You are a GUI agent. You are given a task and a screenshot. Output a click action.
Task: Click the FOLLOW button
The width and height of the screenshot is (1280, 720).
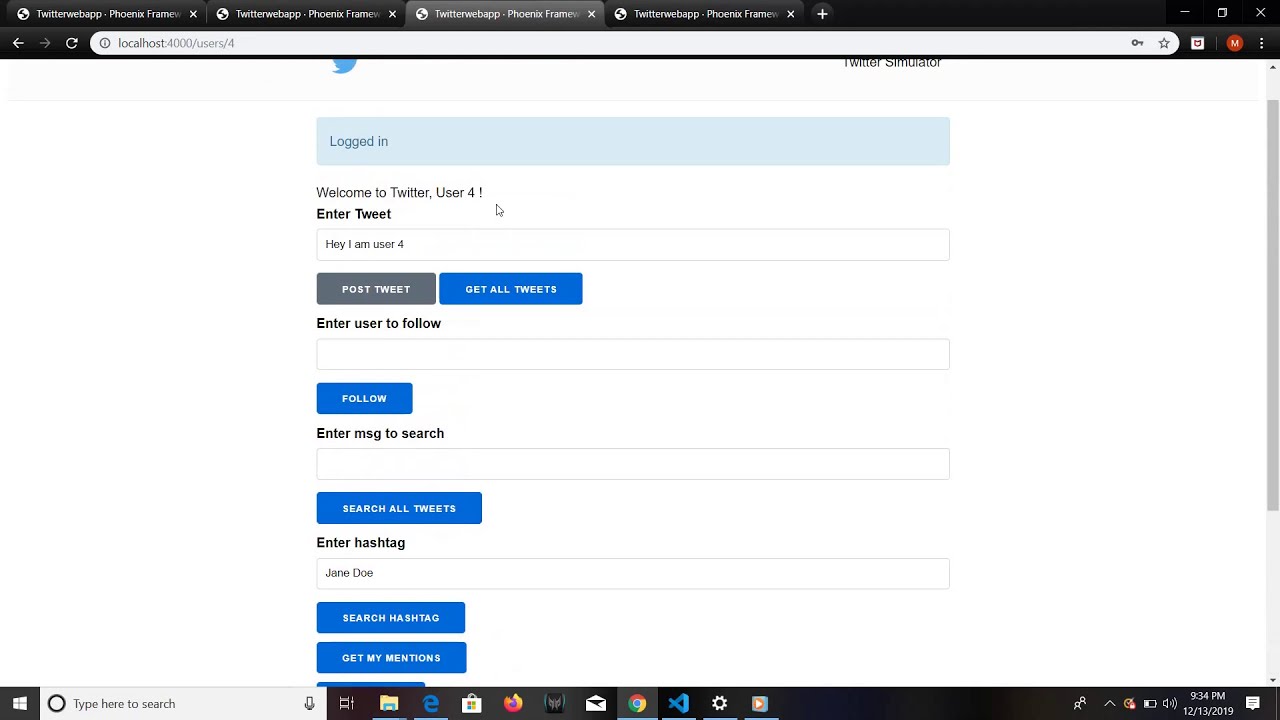tap(364, 398)
